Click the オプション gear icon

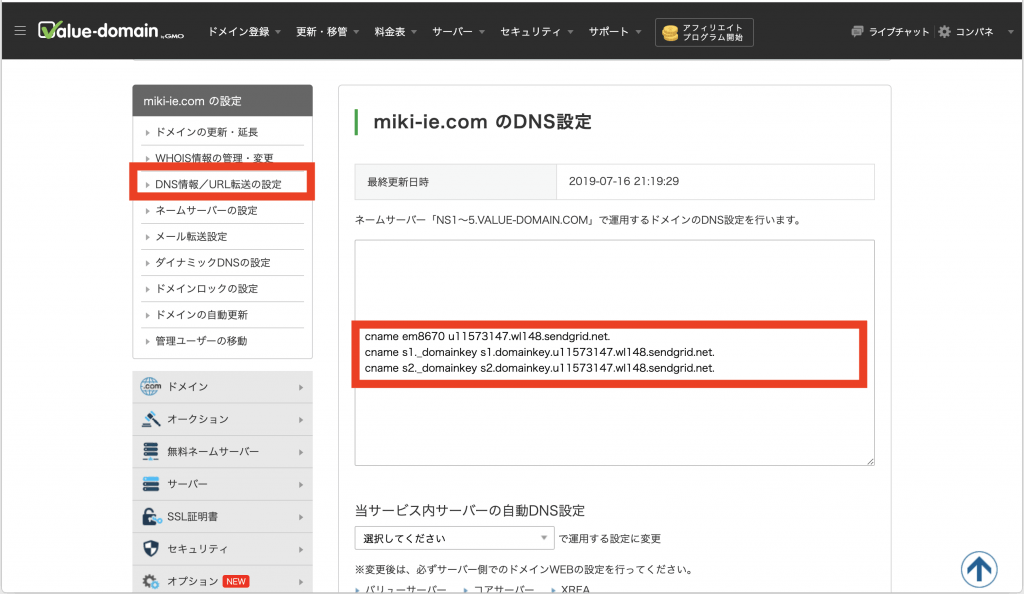(151, 581)
